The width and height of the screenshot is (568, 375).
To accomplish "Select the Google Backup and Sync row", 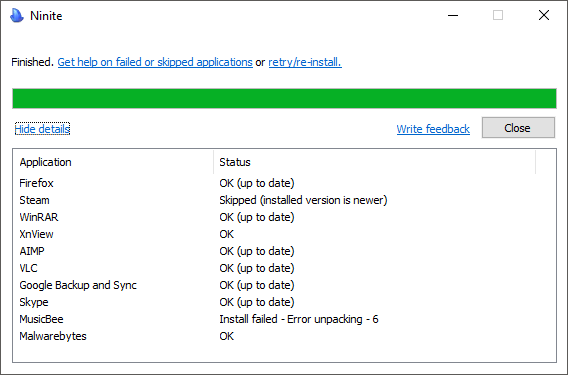I will pyautogui.click(x=284, y=285).
